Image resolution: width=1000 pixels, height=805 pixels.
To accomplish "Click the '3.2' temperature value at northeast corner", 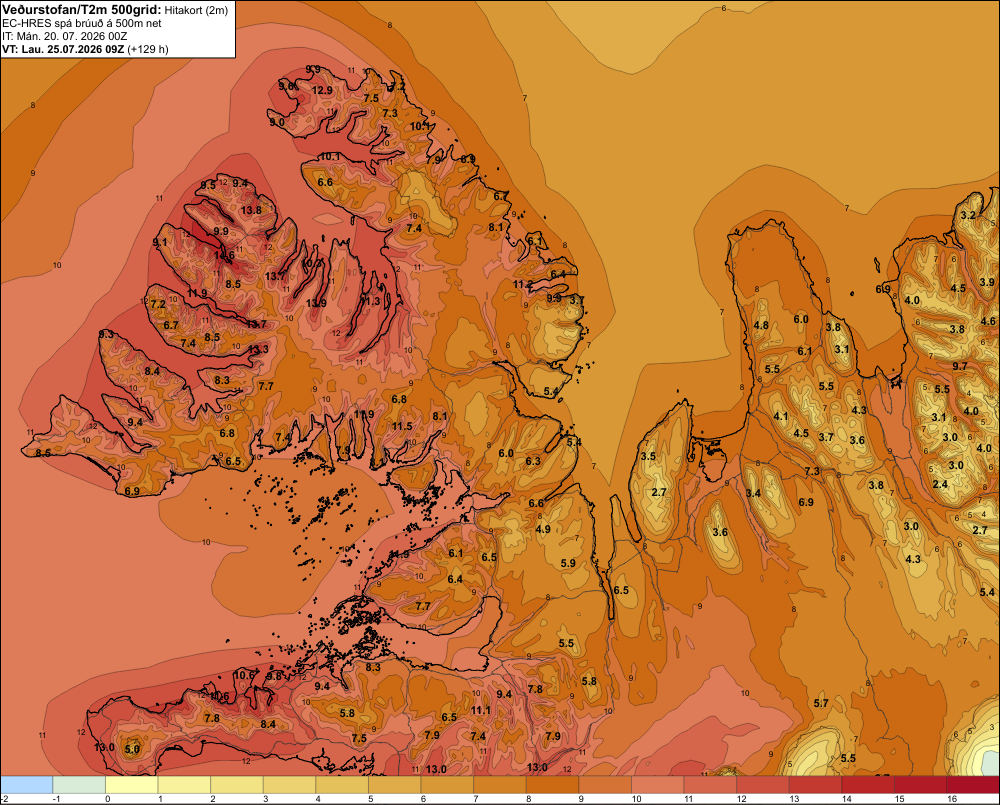I will pyautogui.click(x=968, y=215).
